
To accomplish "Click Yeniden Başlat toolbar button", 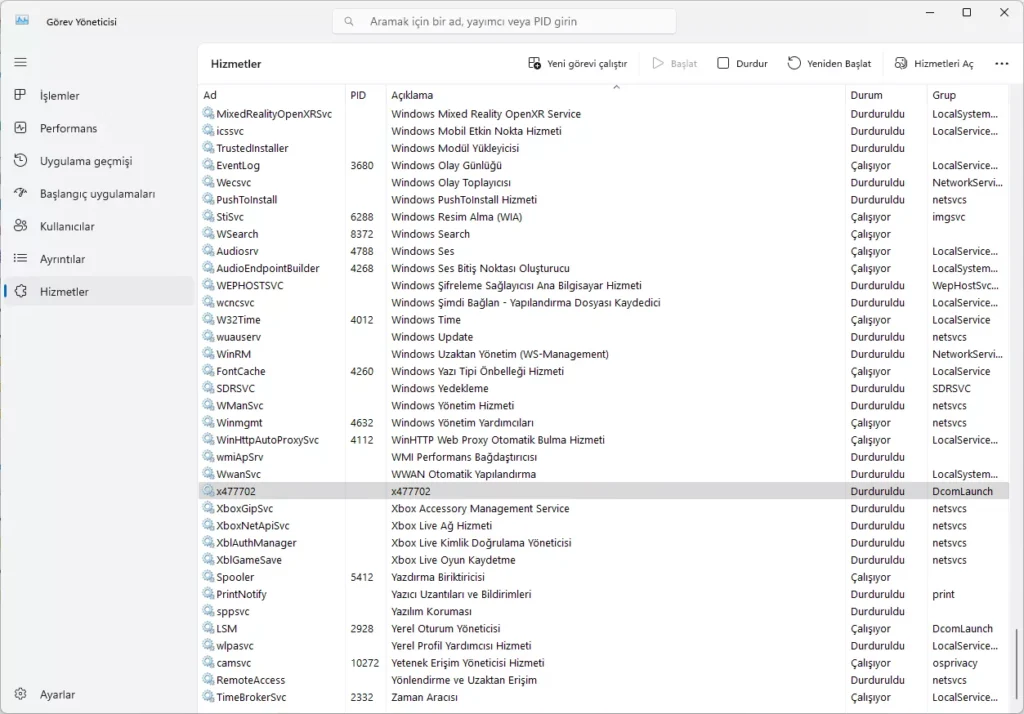I will [x=829, y=64].
